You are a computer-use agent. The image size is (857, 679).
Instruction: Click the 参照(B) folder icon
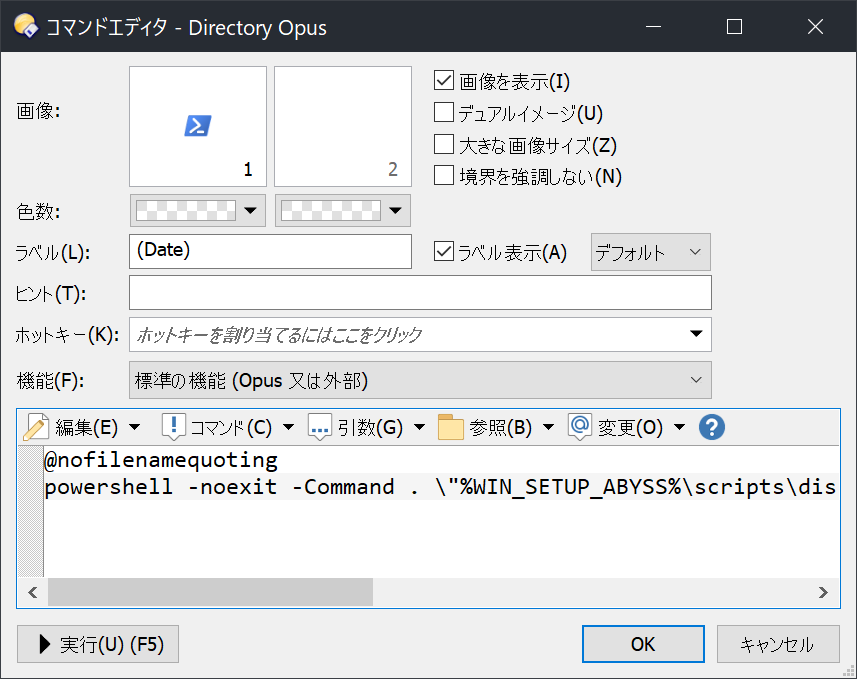tap(450, 428)
